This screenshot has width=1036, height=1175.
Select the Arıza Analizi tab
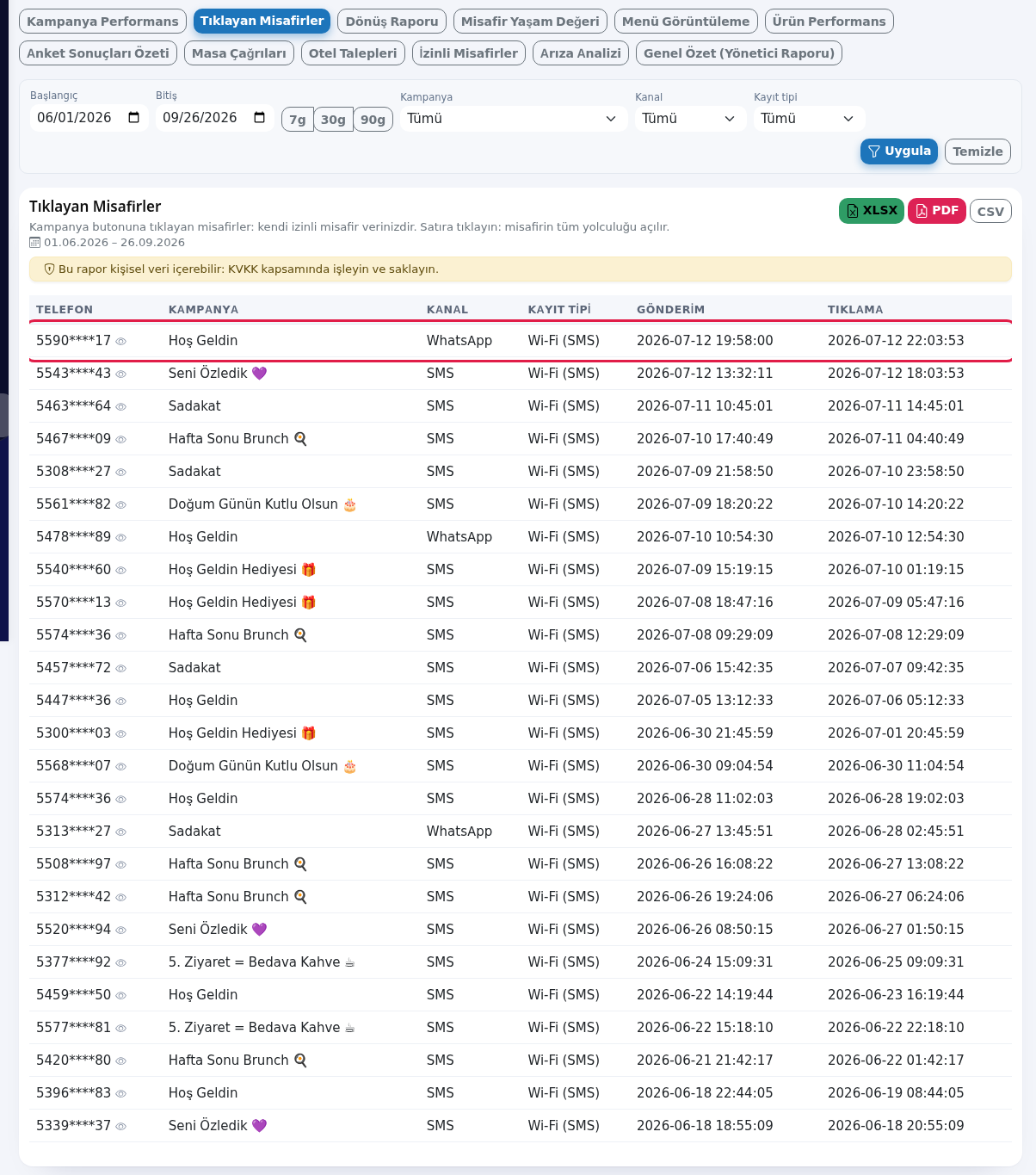tap(581, 53)
